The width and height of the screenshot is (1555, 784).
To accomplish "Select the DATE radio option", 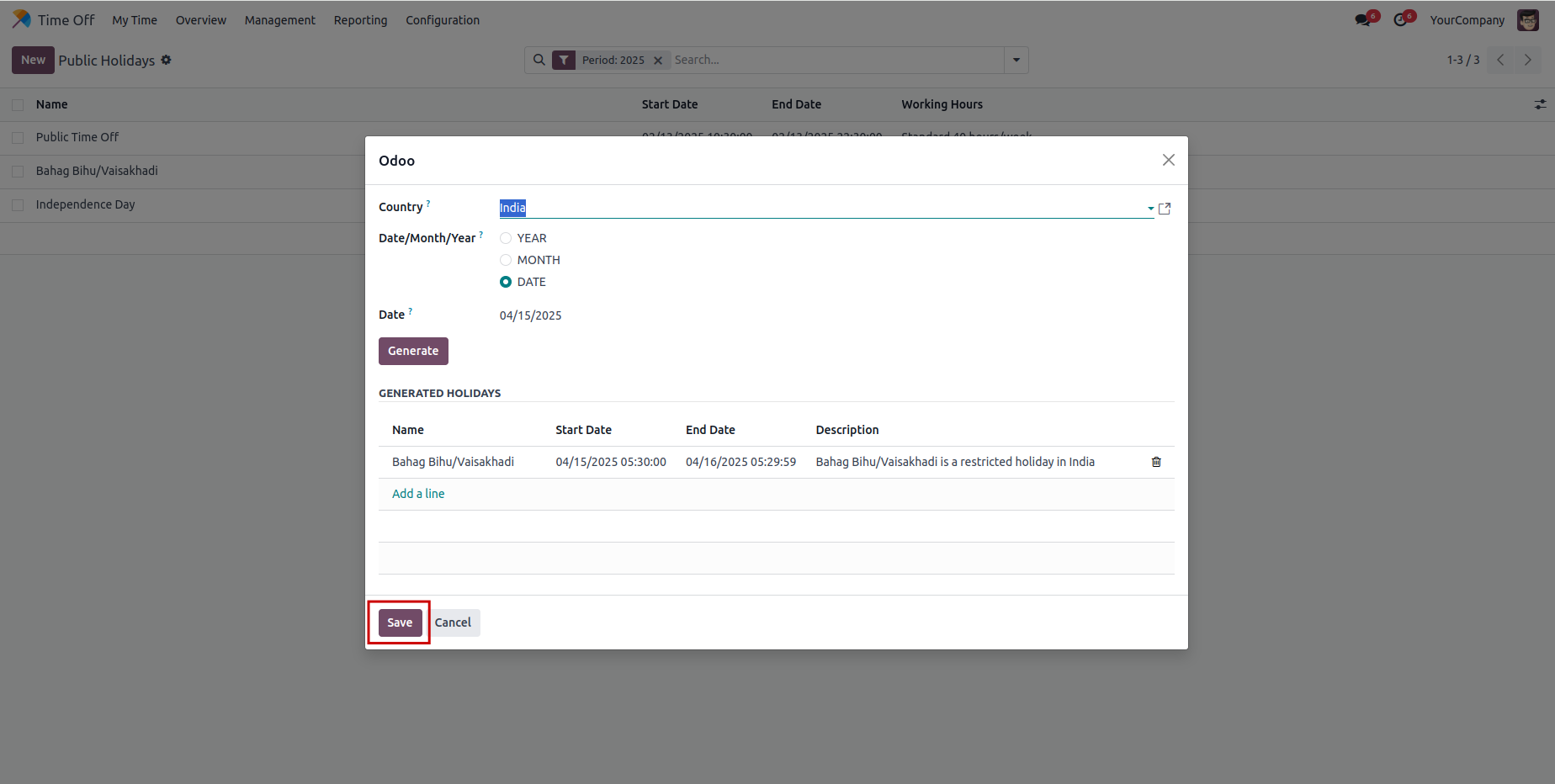I will (x=506, y=282).
